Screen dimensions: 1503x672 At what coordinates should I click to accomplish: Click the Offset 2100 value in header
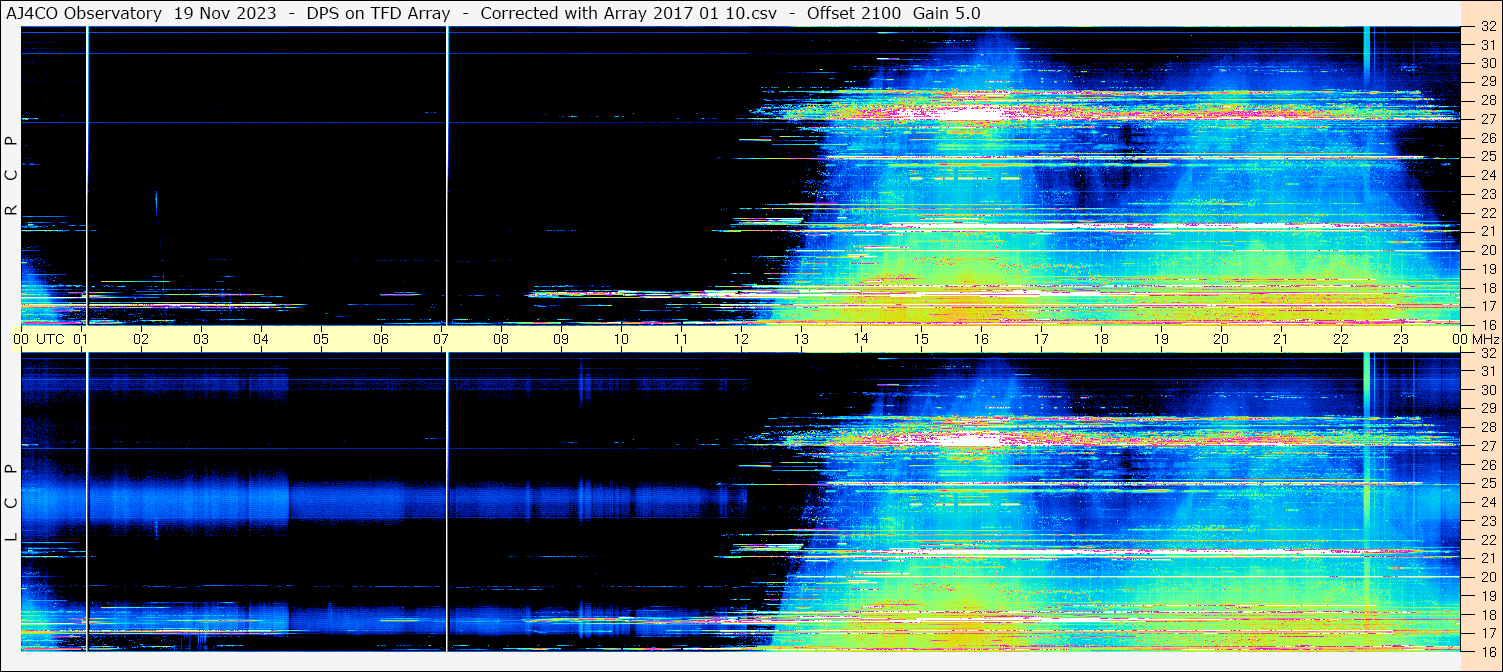pyautogui.click(x=852, y=13)
